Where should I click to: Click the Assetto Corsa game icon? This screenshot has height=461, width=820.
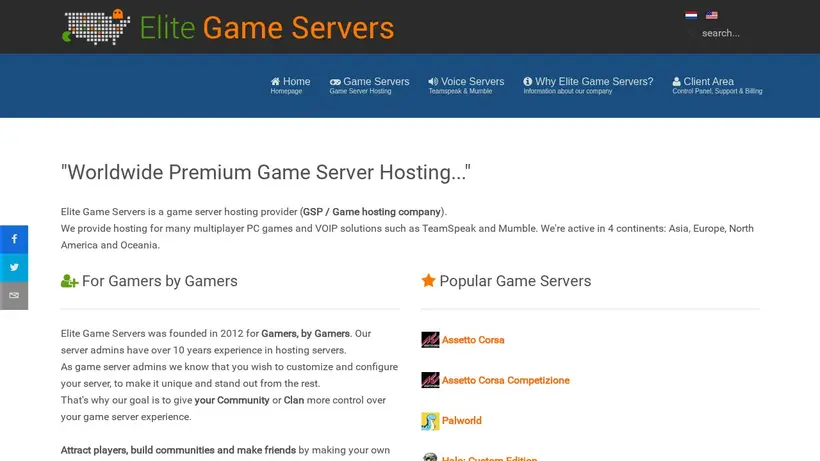(x=430, y=340)
